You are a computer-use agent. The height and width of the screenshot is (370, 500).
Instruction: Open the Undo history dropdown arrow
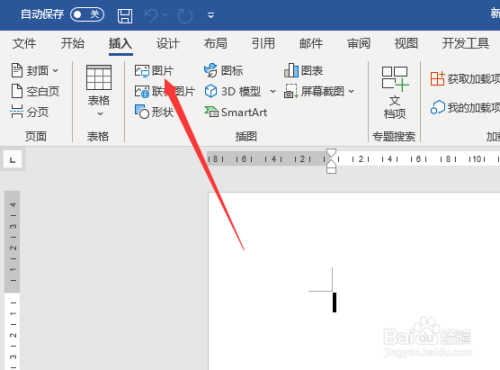pyautogui.click(x=165, y=15)
